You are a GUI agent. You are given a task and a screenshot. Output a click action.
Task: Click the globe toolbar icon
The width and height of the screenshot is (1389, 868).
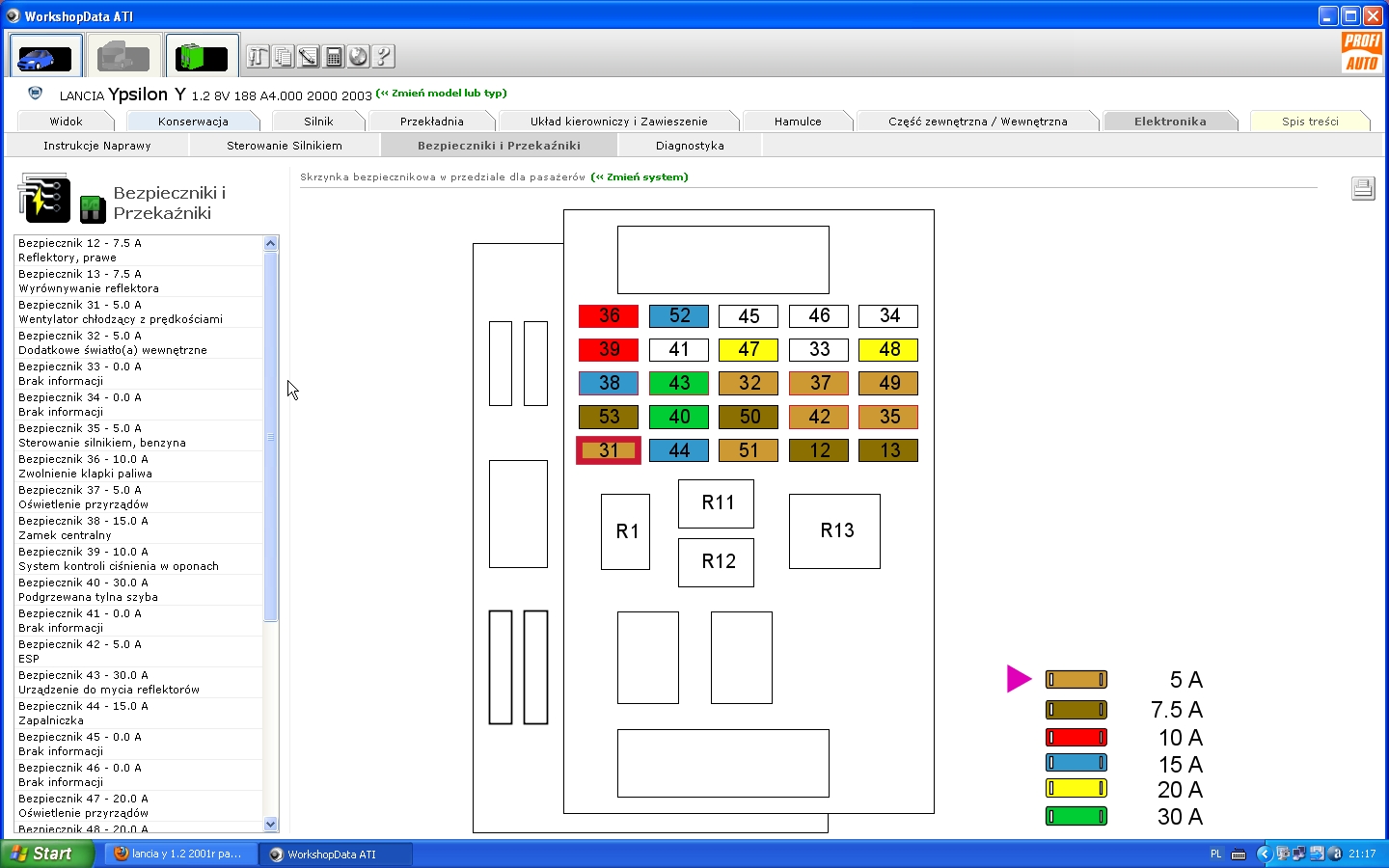click(x=358, y=57)
